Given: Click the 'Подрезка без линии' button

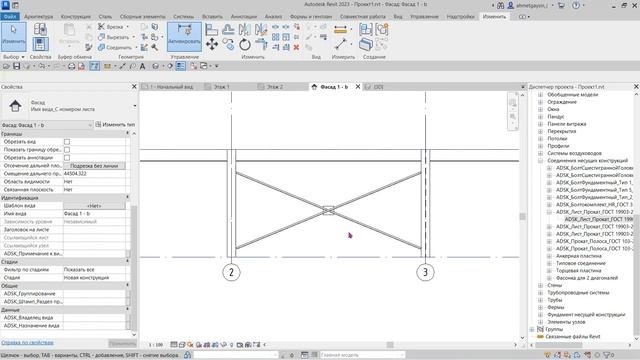Looking at the screenshot, I should click(94, 166).
